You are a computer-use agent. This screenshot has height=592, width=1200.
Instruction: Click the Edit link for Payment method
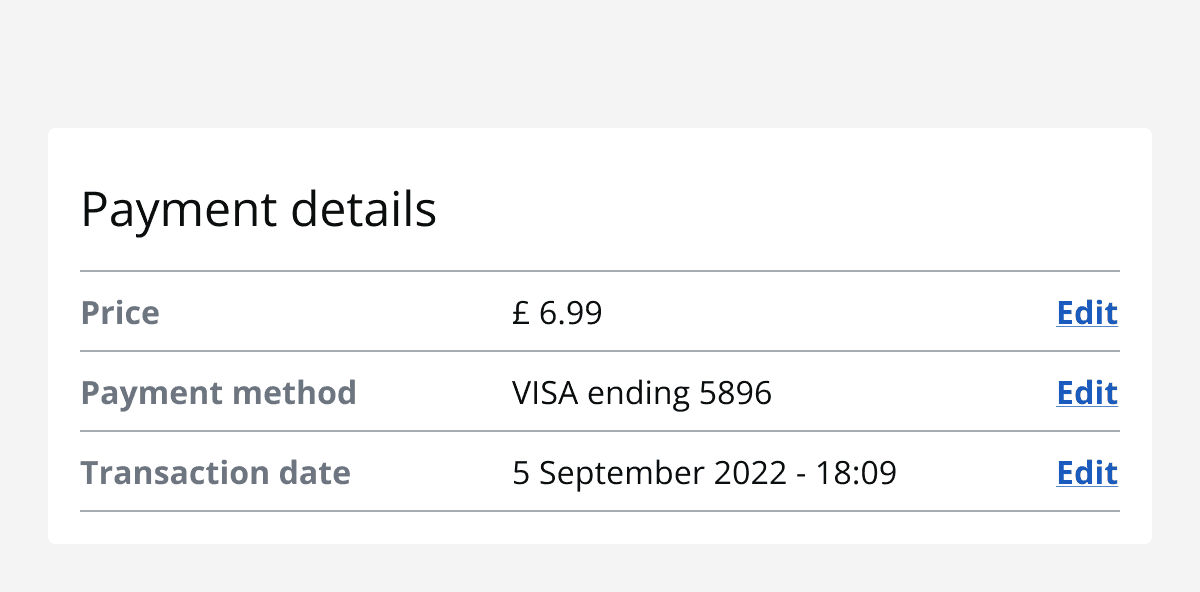pyautogui.click(x=1087, y=393)
